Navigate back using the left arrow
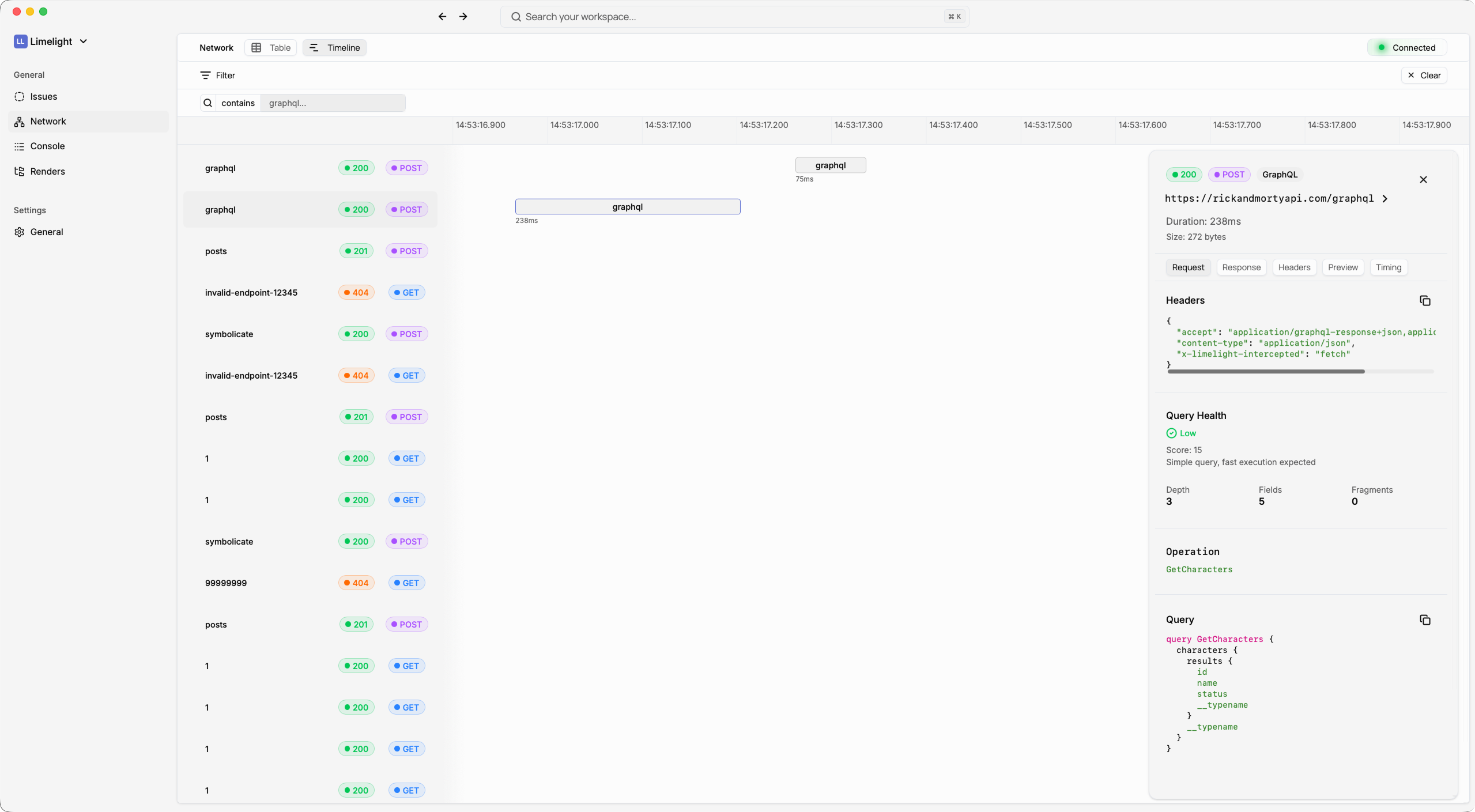 (x=442, y=16)
